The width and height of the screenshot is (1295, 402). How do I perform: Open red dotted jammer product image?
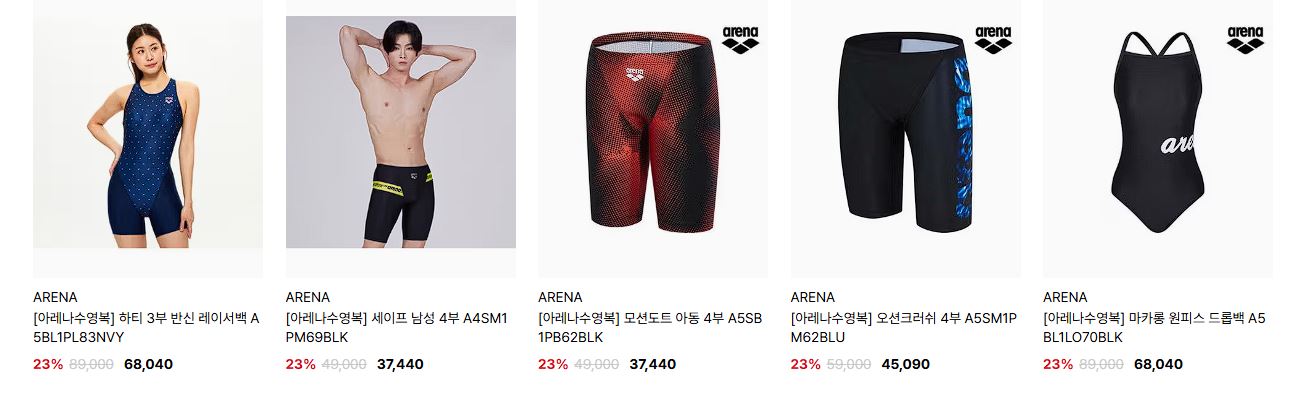coord(653,139)
